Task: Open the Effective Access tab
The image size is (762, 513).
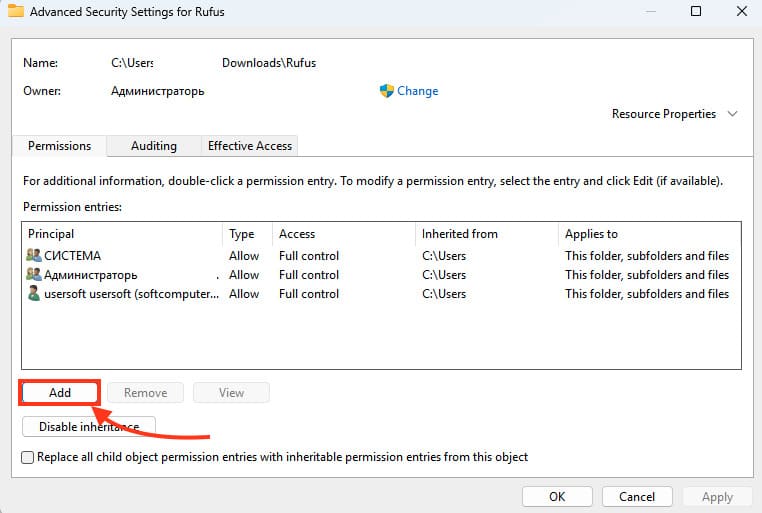Action: tap(249, 146)
